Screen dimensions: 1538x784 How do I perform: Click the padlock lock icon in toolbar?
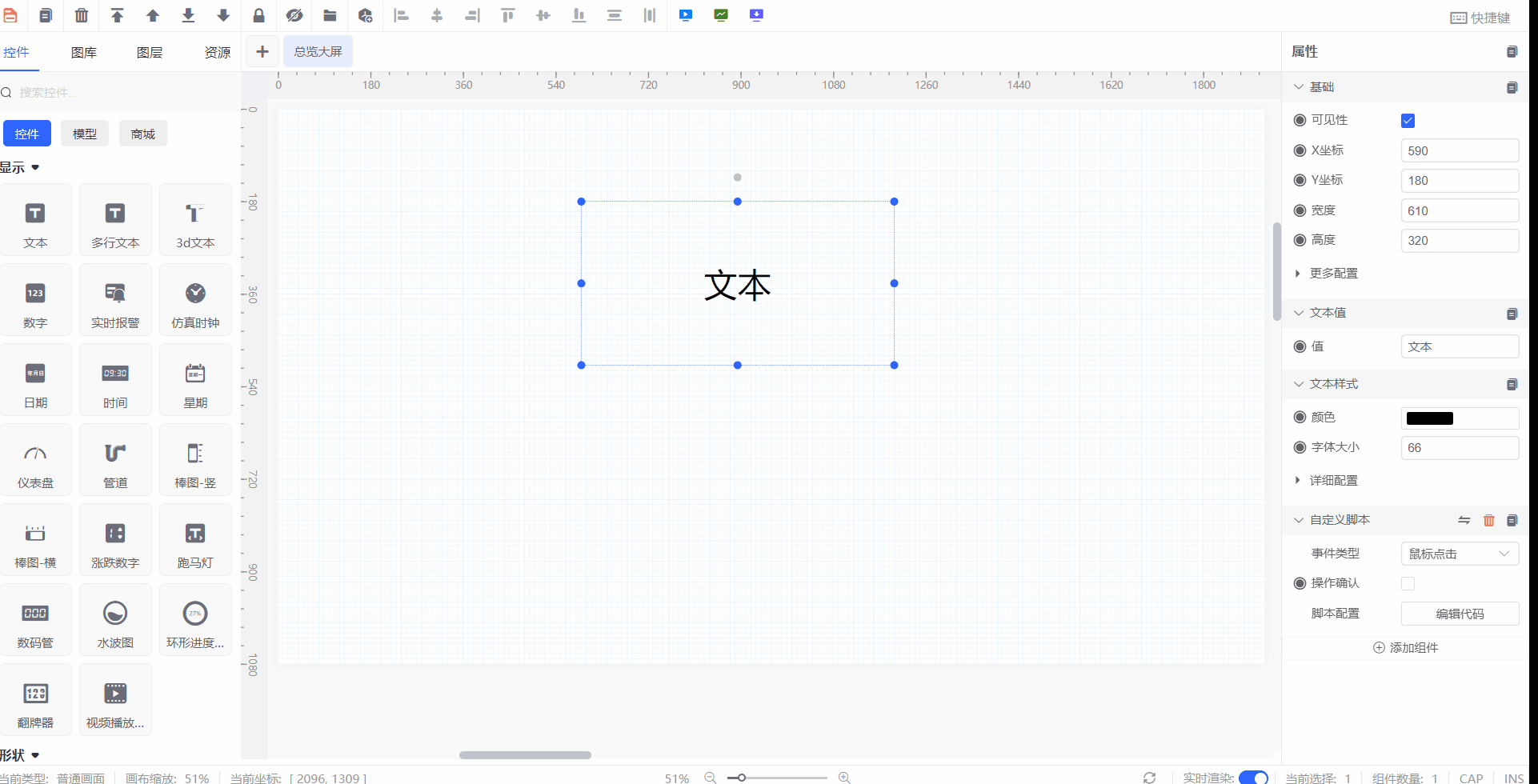tap(258, 15)
